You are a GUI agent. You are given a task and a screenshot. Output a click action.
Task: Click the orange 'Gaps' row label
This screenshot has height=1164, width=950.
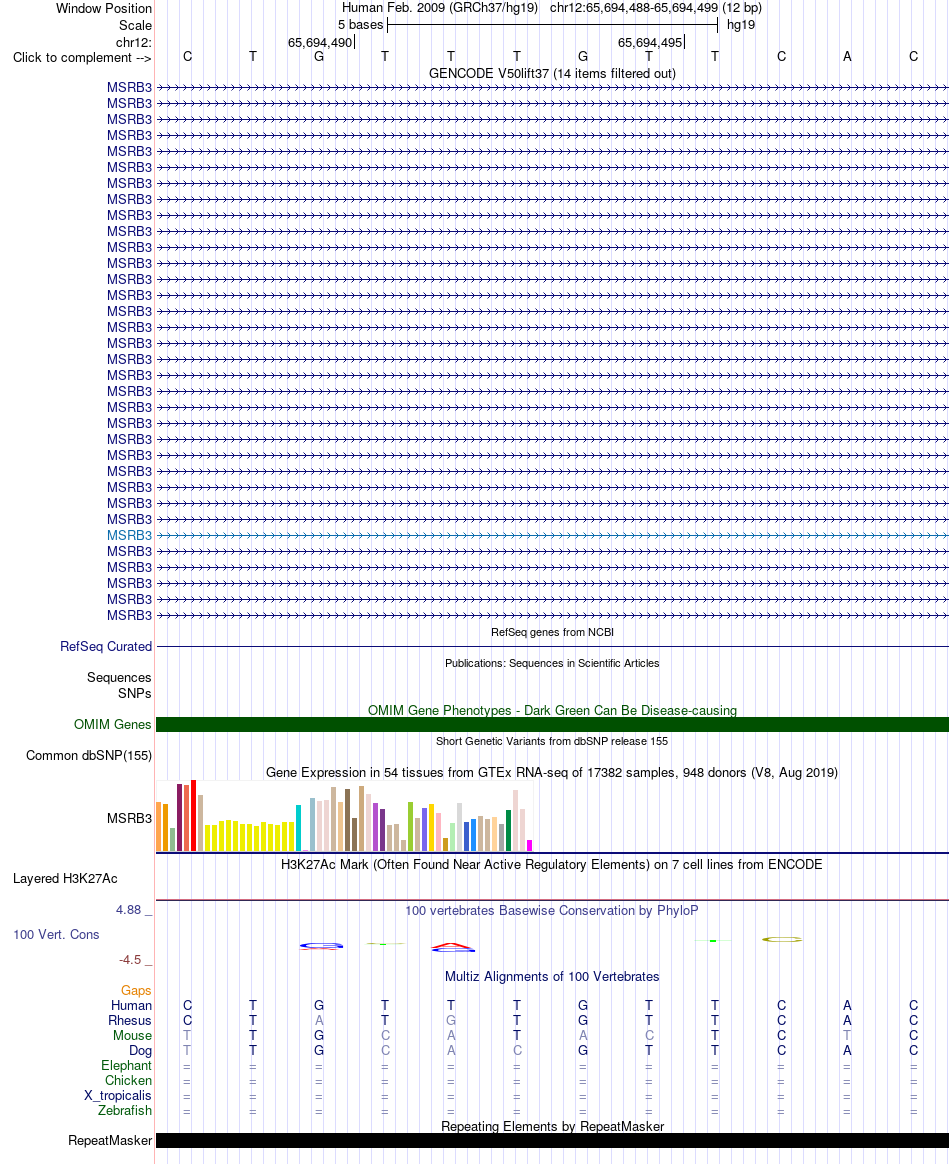click(x=137, y=991)
